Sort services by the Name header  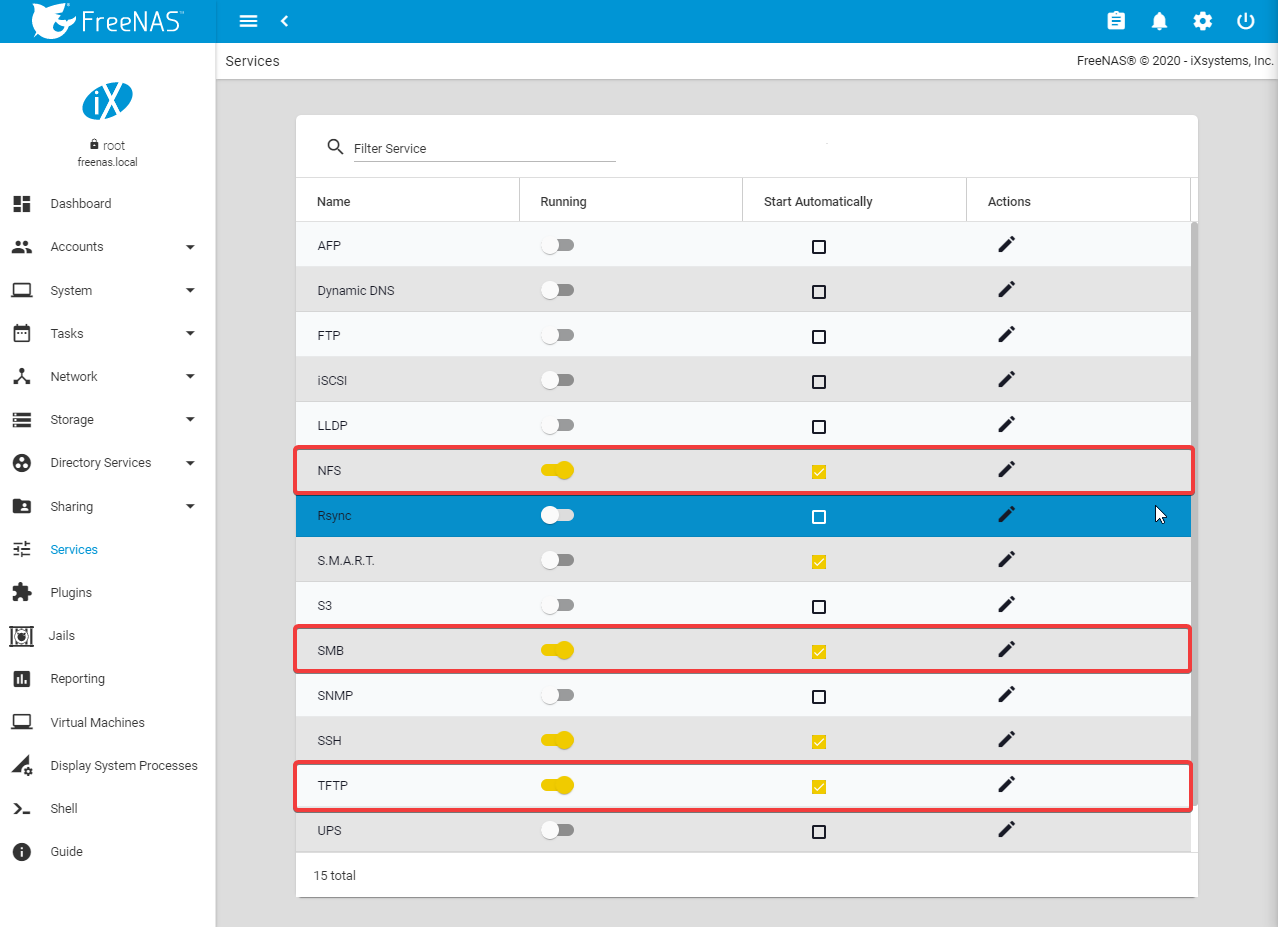(x=334, y=201)
